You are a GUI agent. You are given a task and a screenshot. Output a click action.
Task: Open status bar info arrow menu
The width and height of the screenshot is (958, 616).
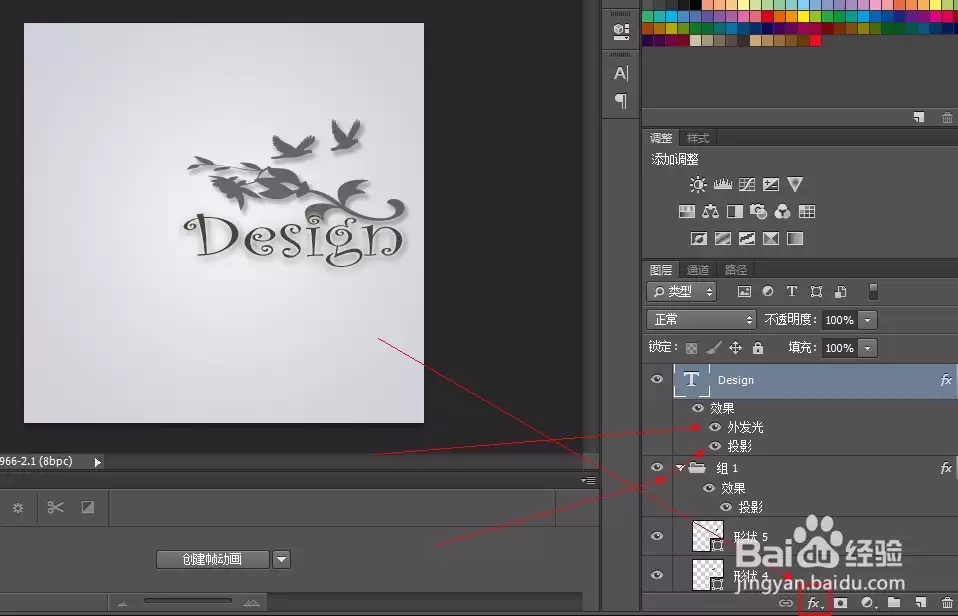[x=98, y=462]
